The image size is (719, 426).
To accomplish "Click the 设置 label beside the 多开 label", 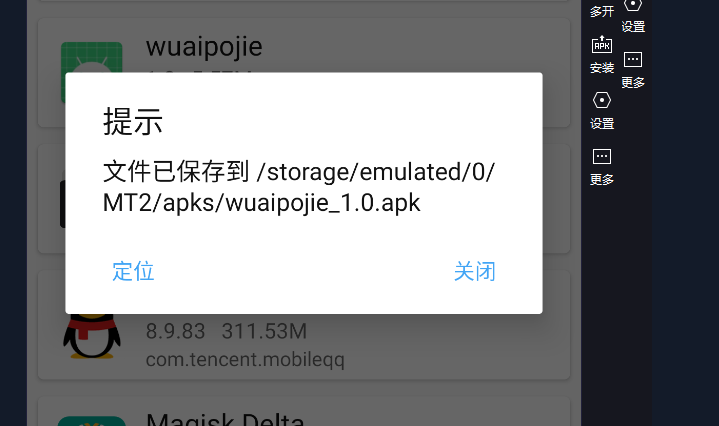I will tap(633, 27).
